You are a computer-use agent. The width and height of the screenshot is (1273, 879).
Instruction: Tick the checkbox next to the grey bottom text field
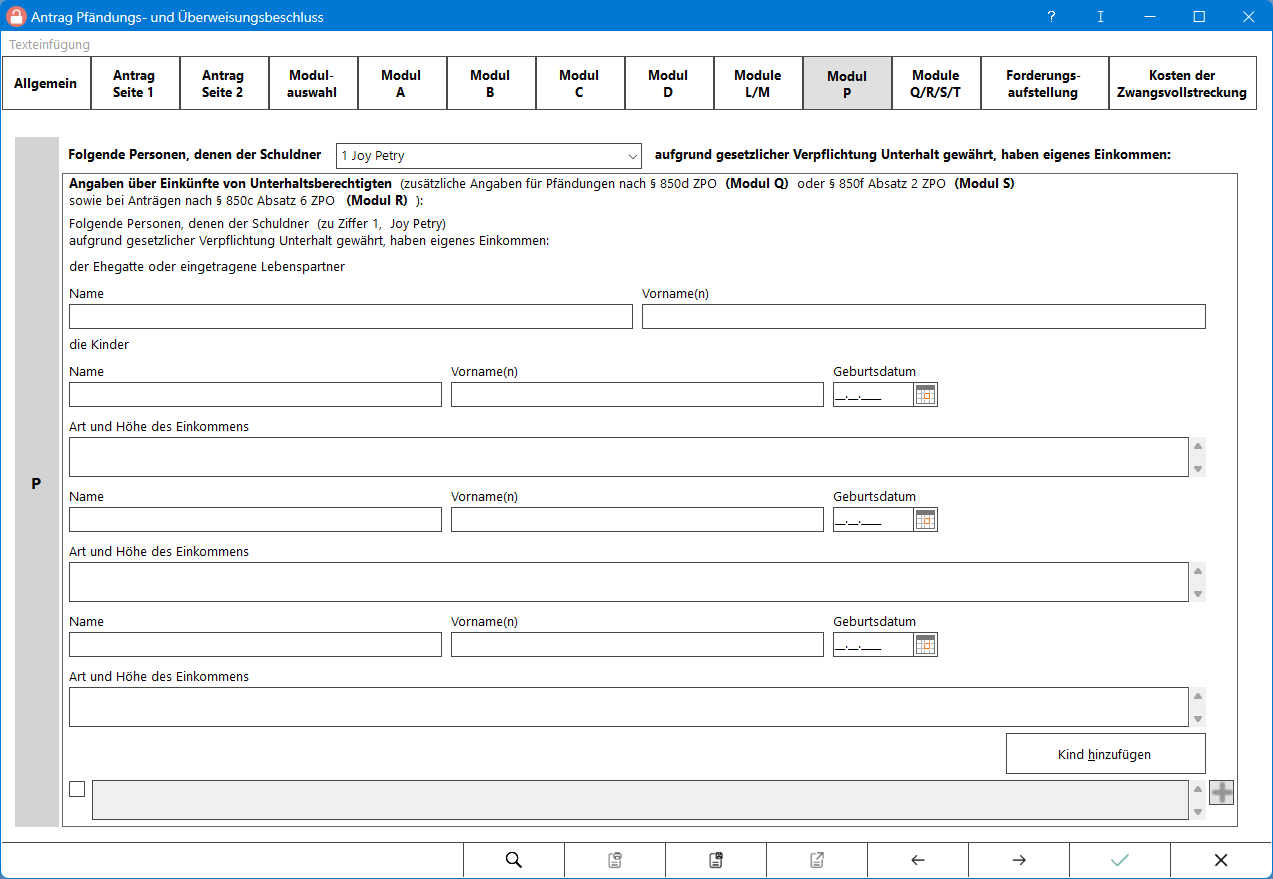click(77, 789)
